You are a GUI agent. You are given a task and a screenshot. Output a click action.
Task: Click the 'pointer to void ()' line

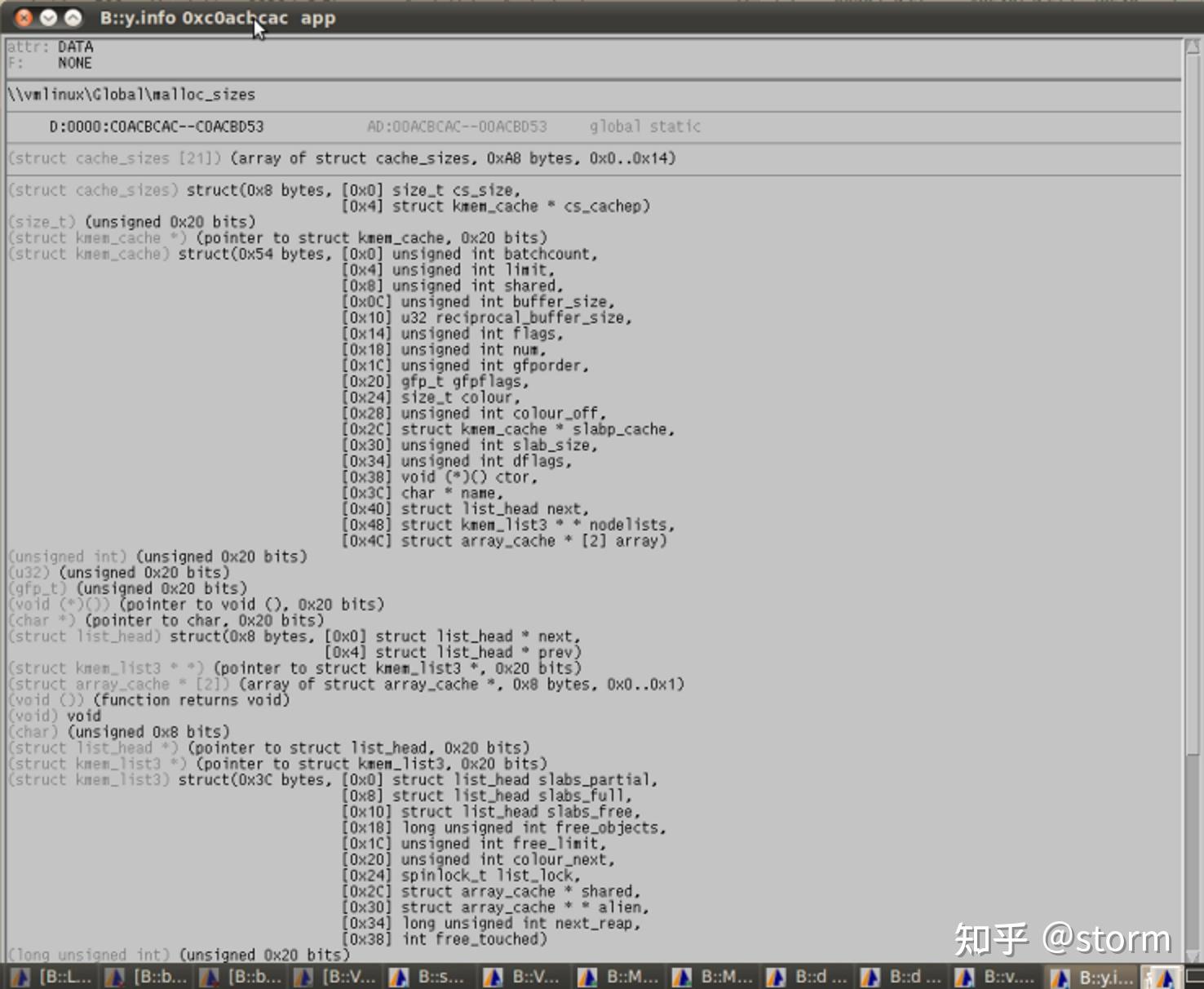pos(196,605)
